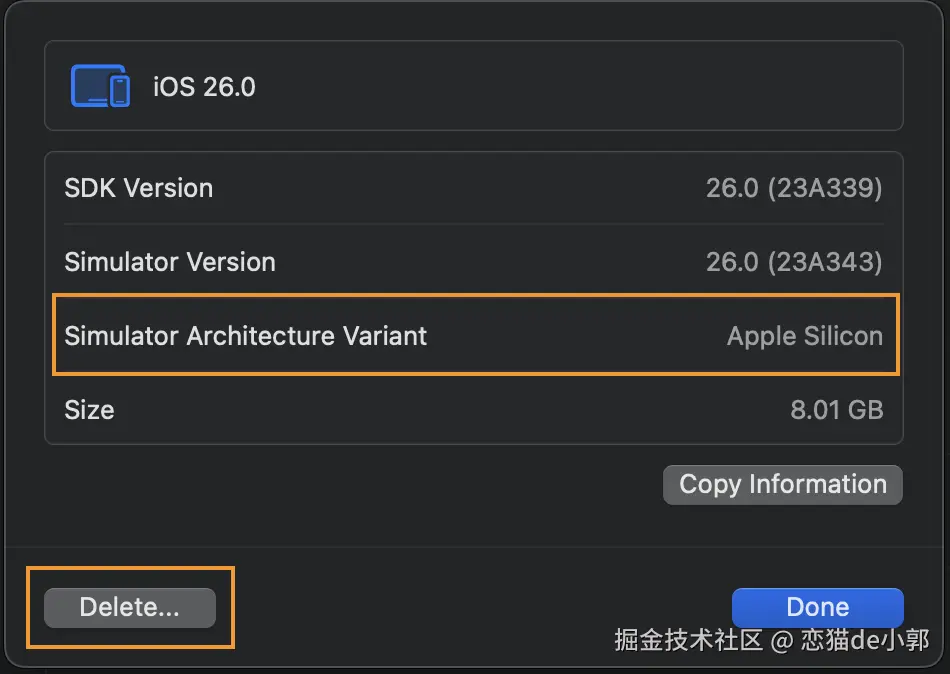Click the 26.0 number in SDK Version row
The image size is (950, 674).
732,188
